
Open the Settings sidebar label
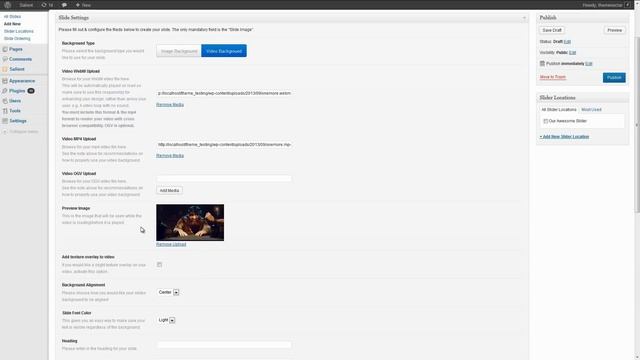click(x=18, y=121)
